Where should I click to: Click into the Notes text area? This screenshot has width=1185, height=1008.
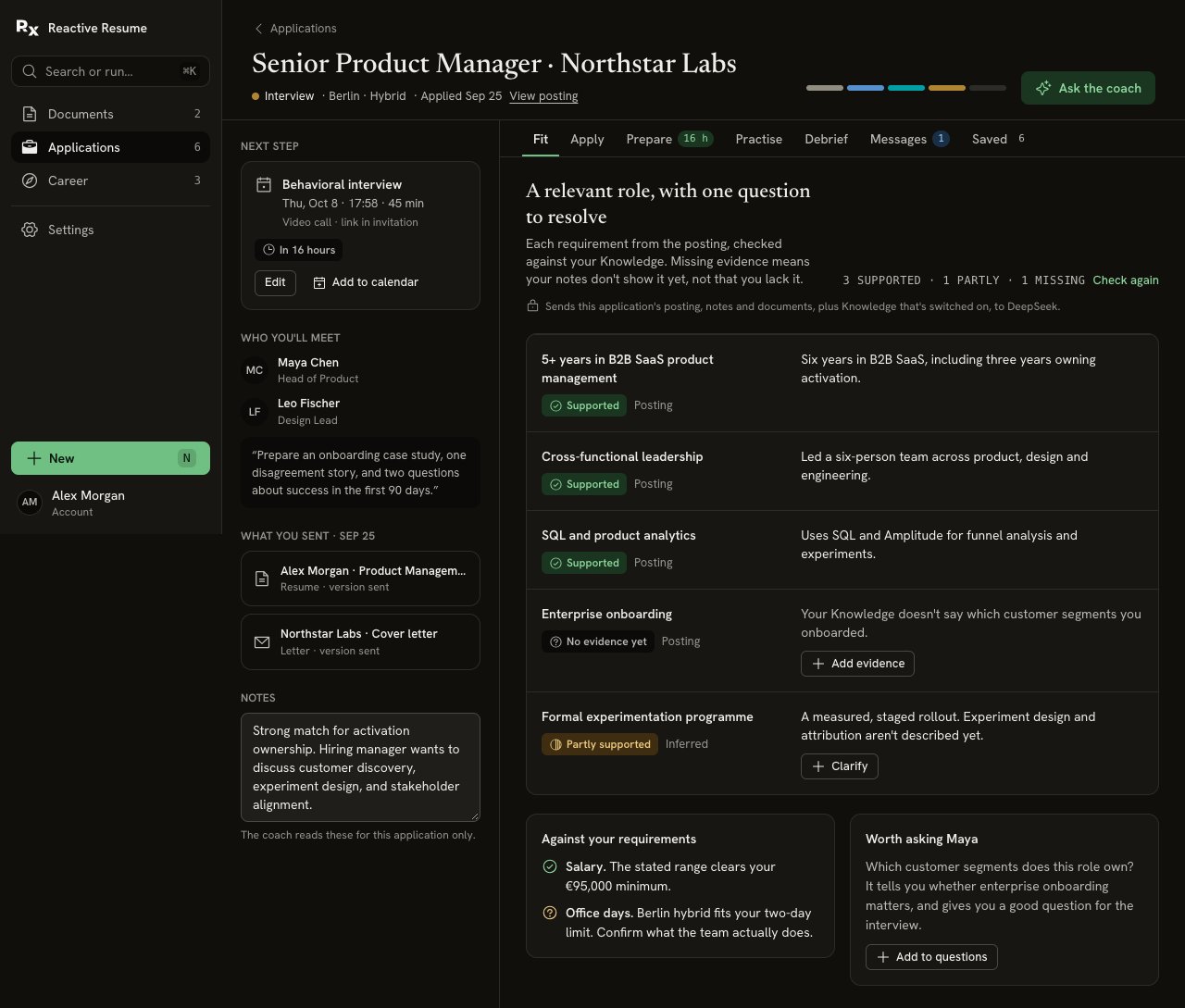[x=360, y=767]
